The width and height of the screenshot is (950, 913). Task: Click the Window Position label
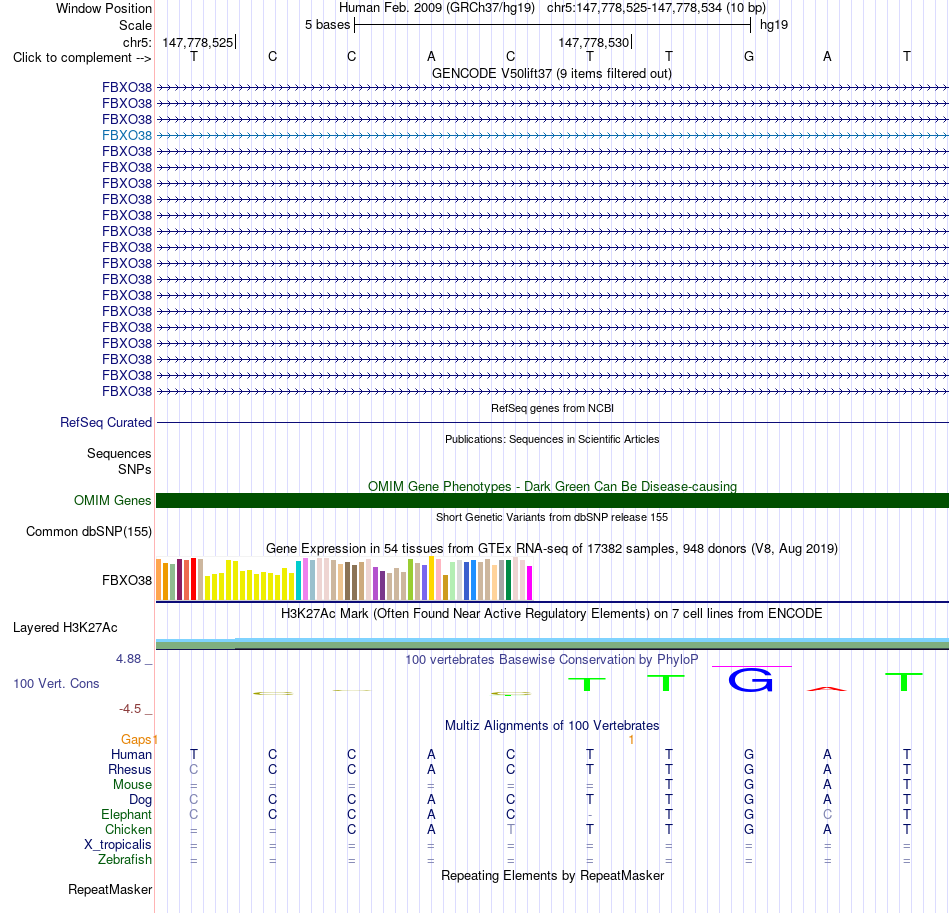point(104,8)
